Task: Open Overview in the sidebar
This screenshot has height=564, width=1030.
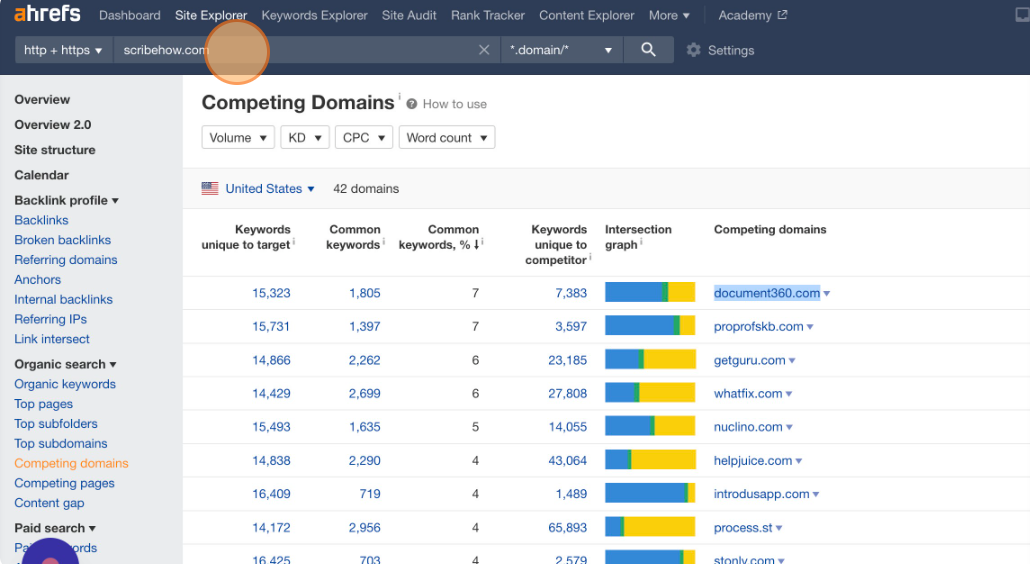Action: click(x=42, y=100)
